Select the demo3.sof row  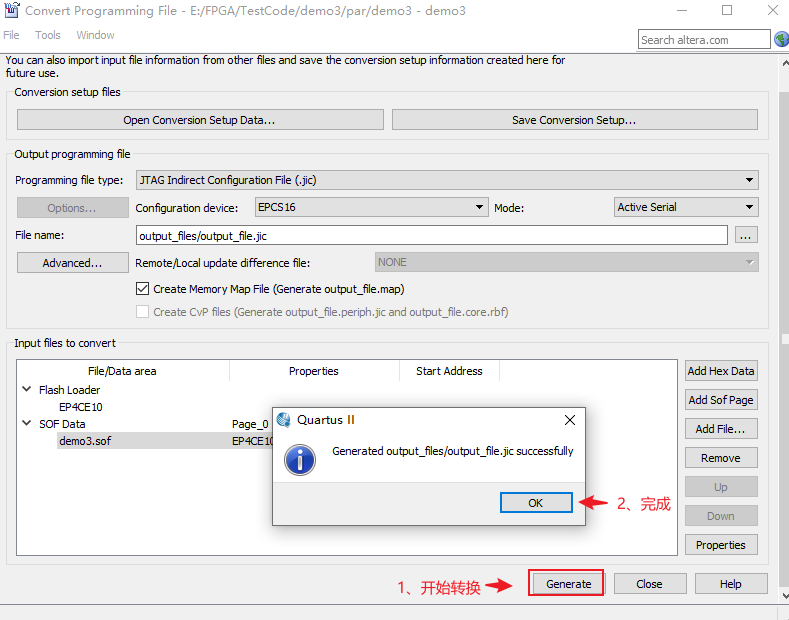(164, 441)
